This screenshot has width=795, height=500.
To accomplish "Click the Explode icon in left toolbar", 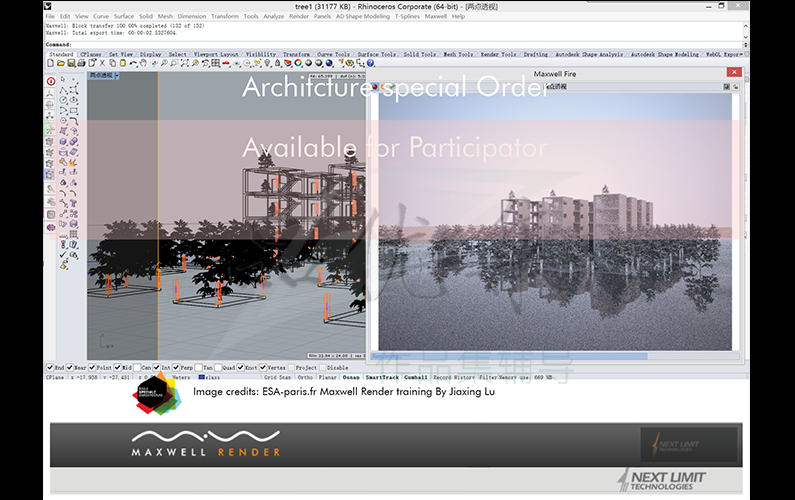I will pos(73,162).
